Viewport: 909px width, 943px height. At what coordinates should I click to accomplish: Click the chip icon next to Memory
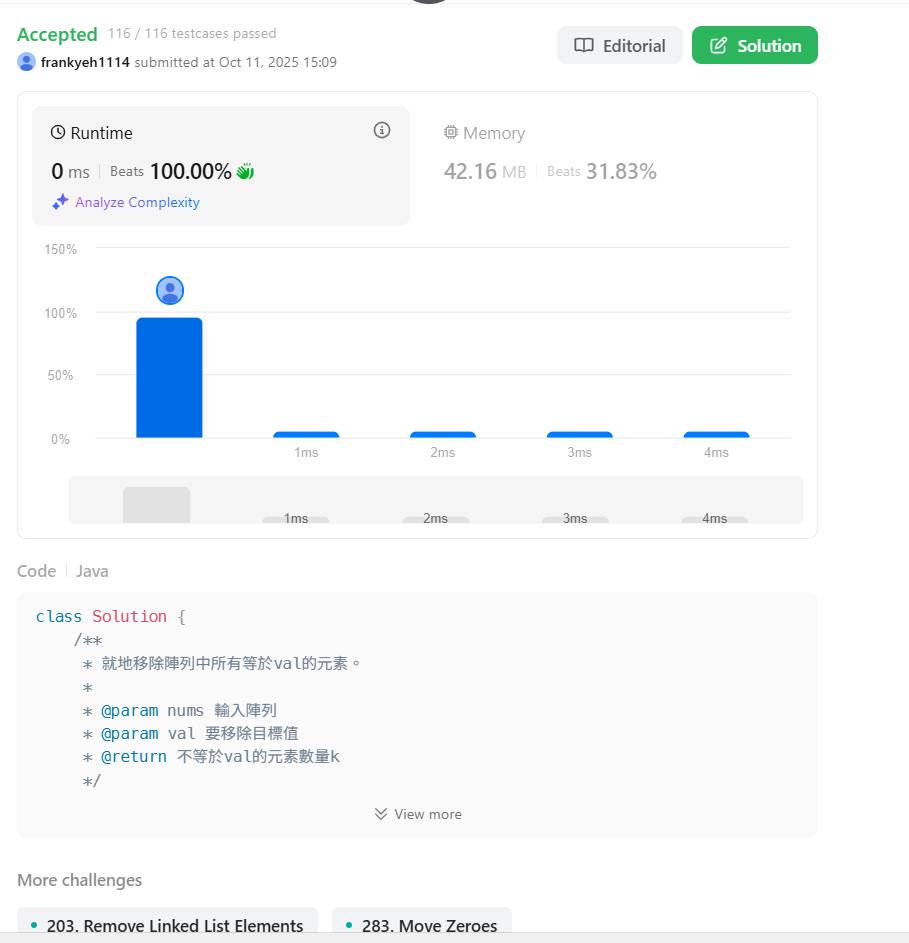pyautogui.click(x=451, y=132)
